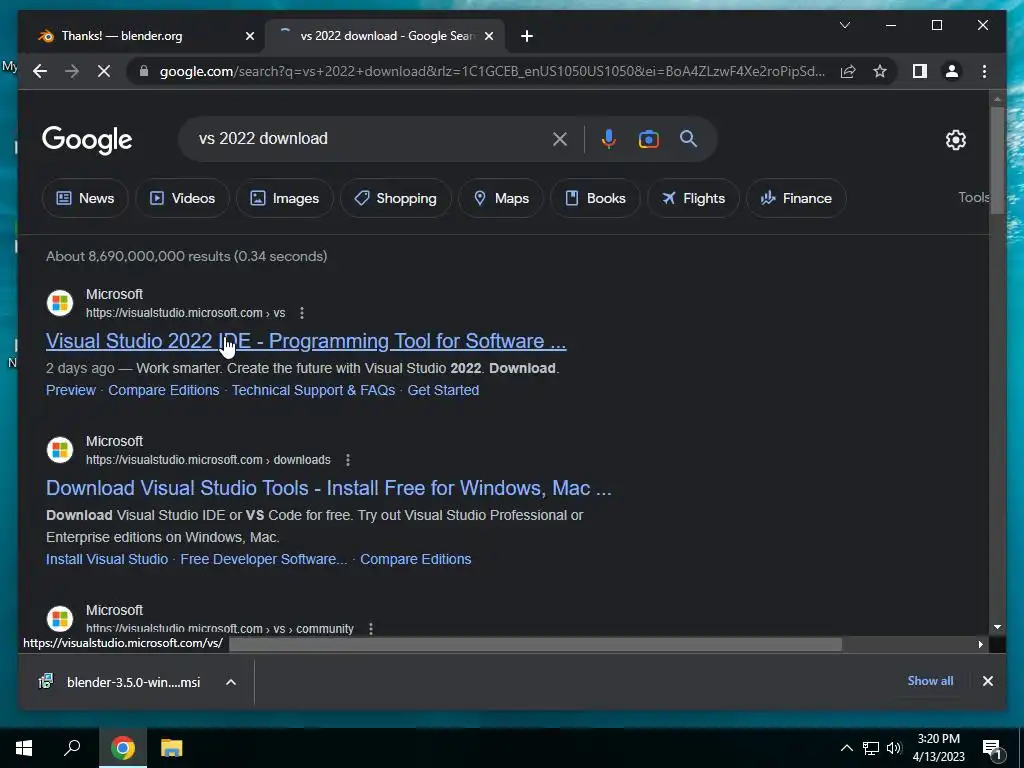
Task: Go to the Google homepage logo
Action: tap(87, 140)
